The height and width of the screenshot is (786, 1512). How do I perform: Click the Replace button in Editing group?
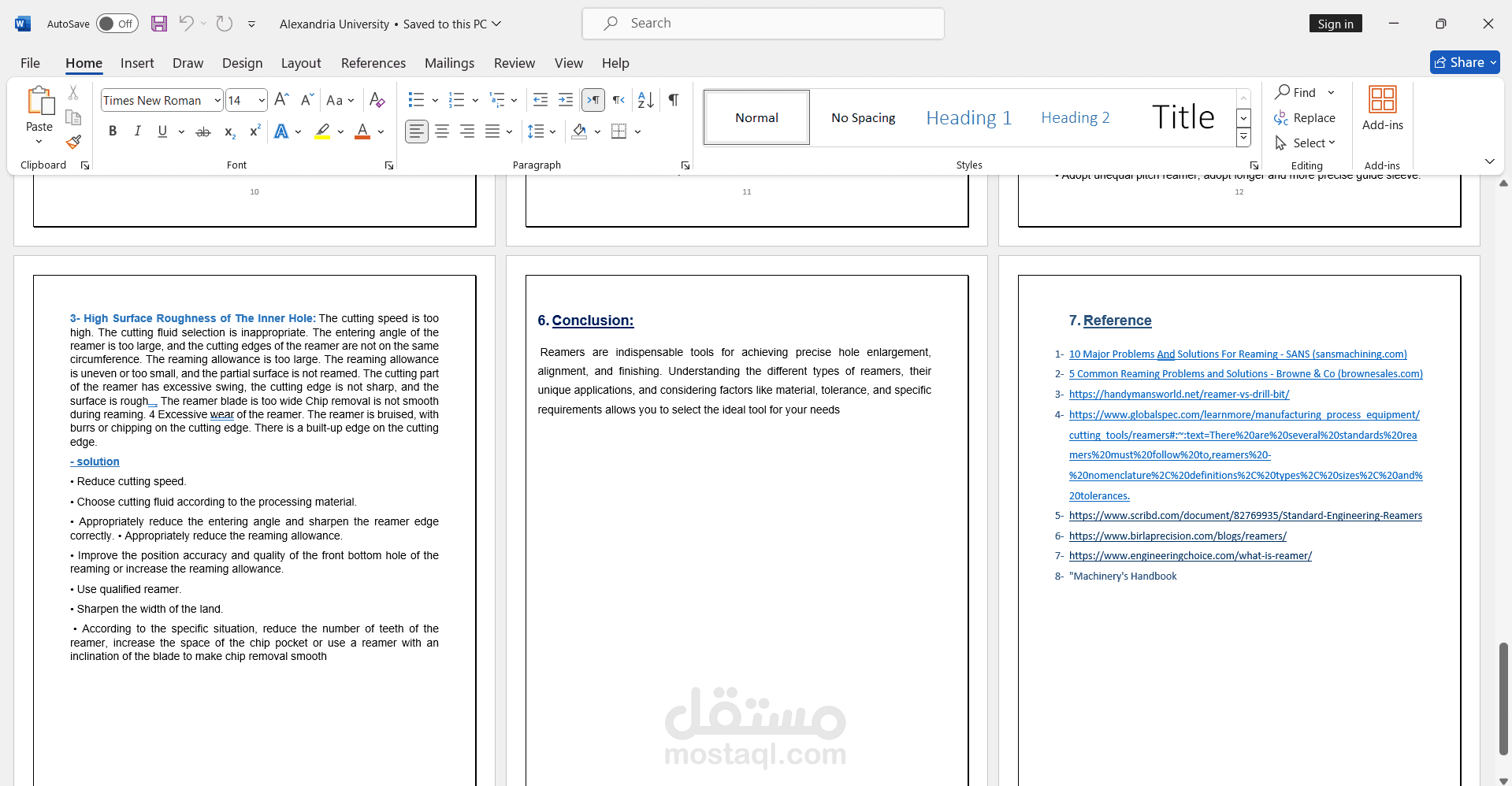click(1305, 118)
